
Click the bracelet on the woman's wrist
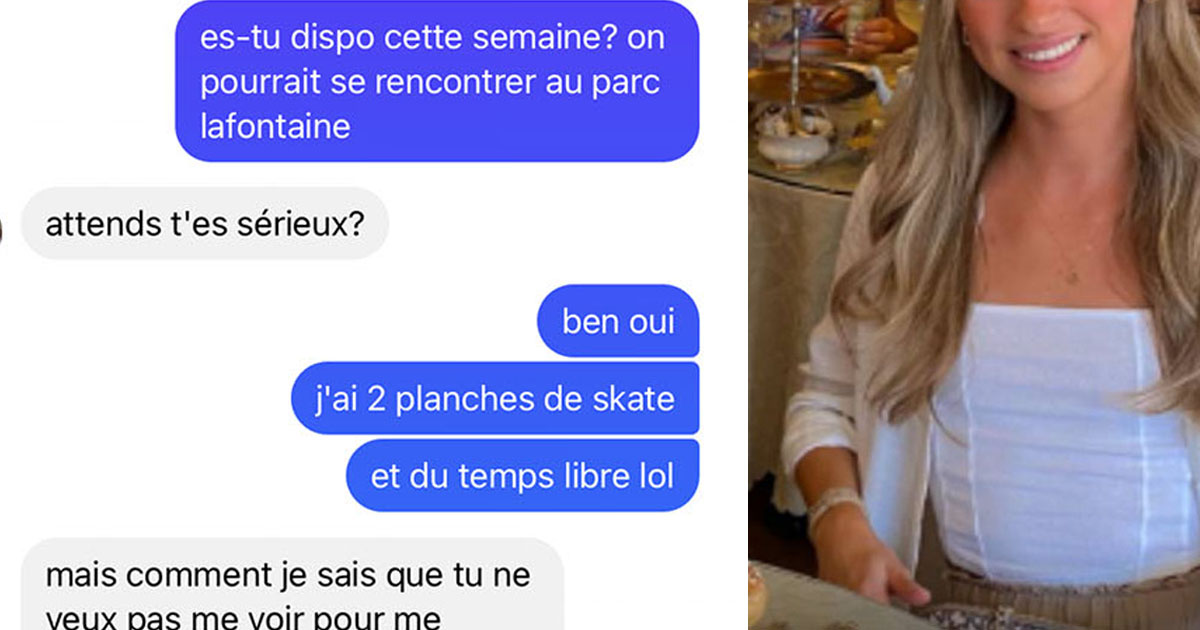pyautogui.click(x=833, y=507)
